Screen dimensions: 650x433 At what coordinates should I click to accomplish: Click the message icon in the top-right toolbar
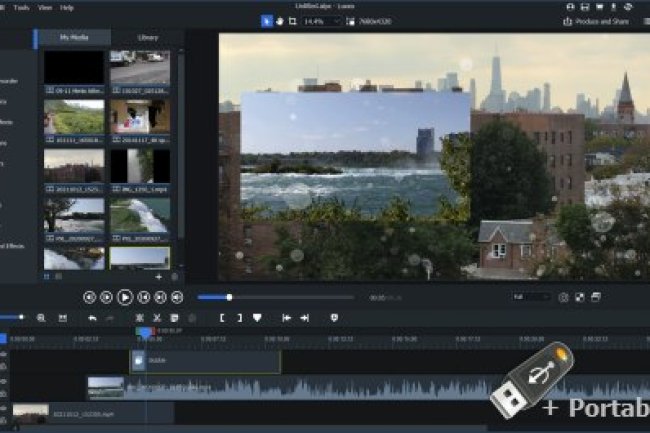(599, 7)
